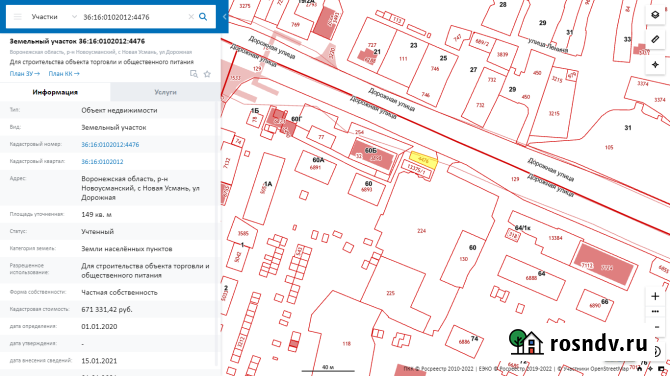Activate the locate-me crosshair tool
This screenshot has width=670, height=376.
pos(655,65)
